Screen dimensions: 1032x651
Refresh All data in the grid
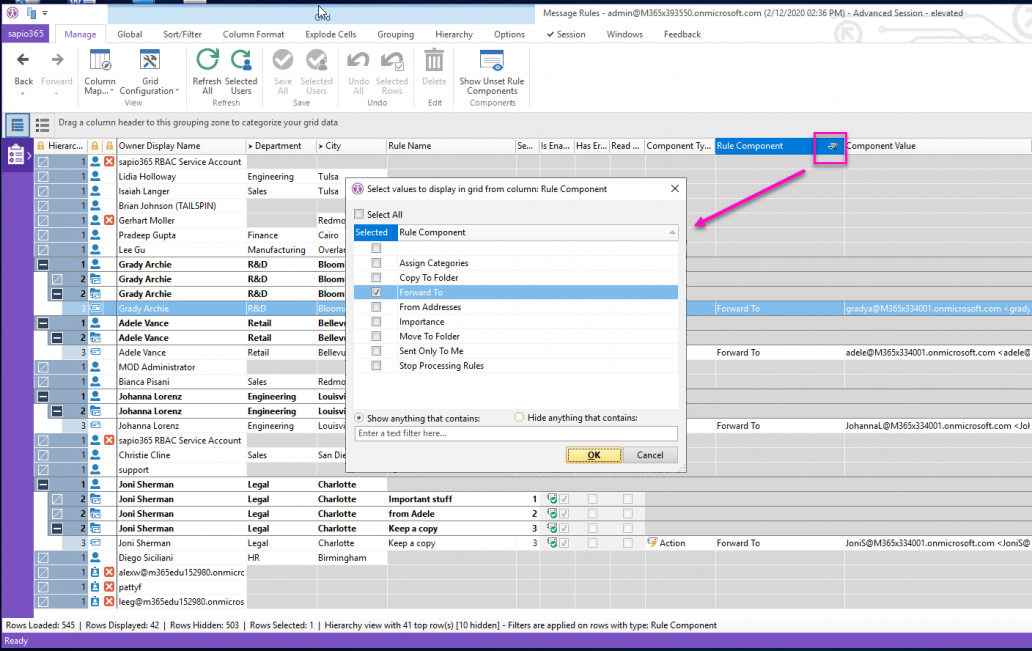tap(207, 61)
